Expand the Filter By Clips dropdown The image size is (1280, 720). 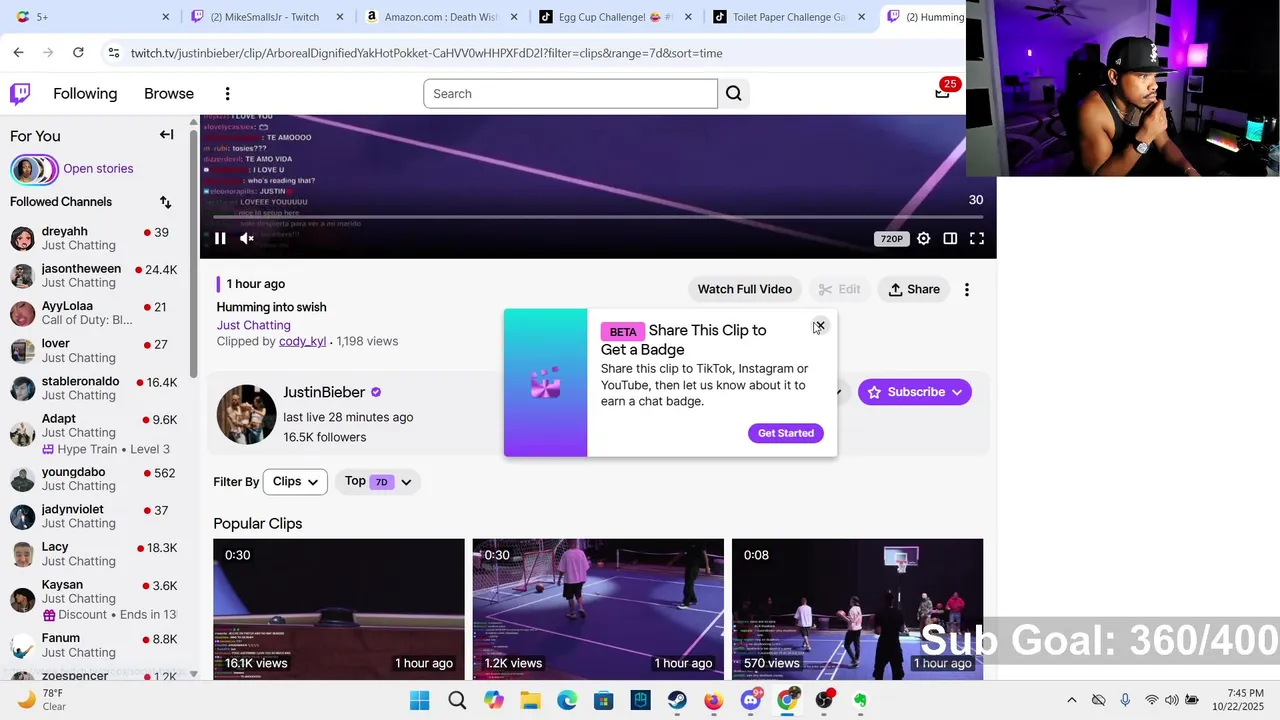pyautogui.click(x=295, y=482)
